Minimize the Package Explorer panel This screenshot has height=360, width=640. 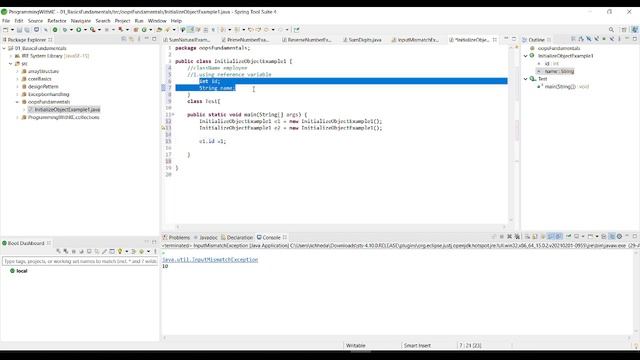[147, 39]
